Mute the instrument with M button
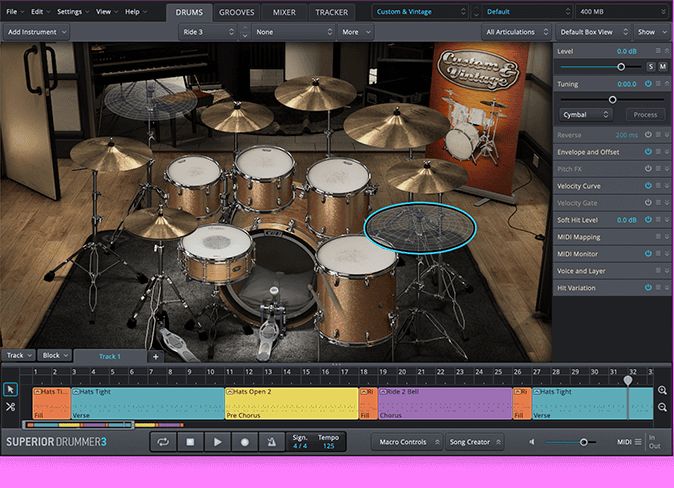The height and width of the screenshot is (488, 674). tap(662, 67)
